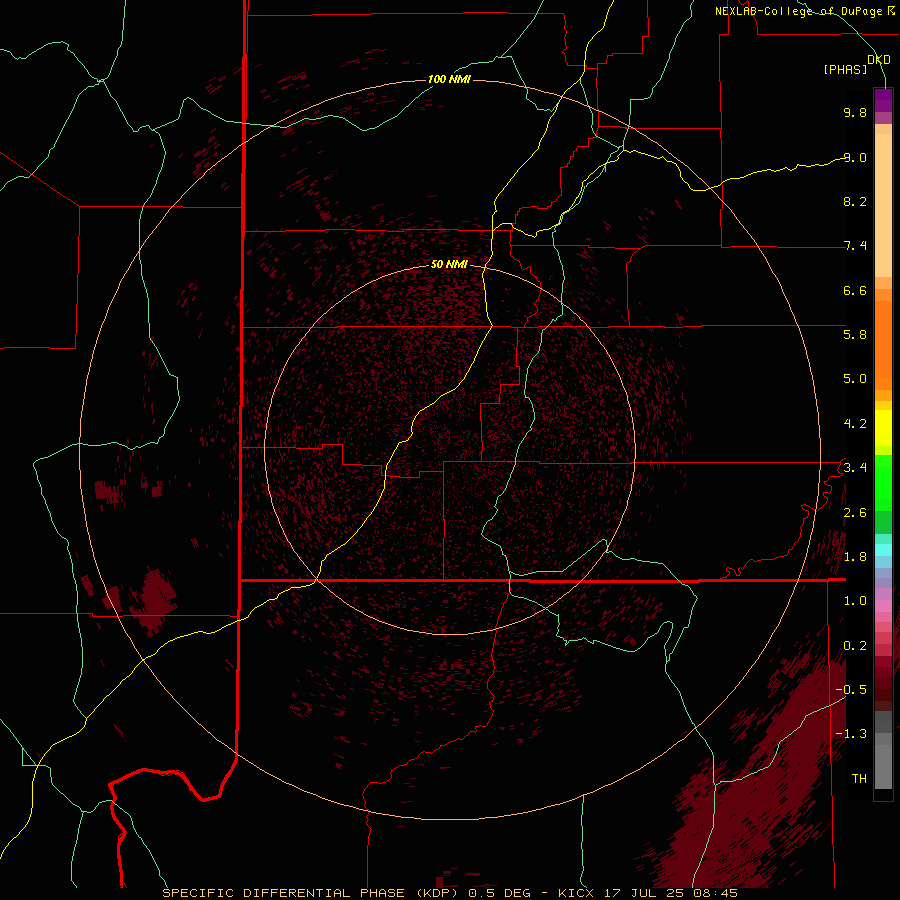
Task: Click the 5.8 value on the color scale
Action: tap(855, 335)
